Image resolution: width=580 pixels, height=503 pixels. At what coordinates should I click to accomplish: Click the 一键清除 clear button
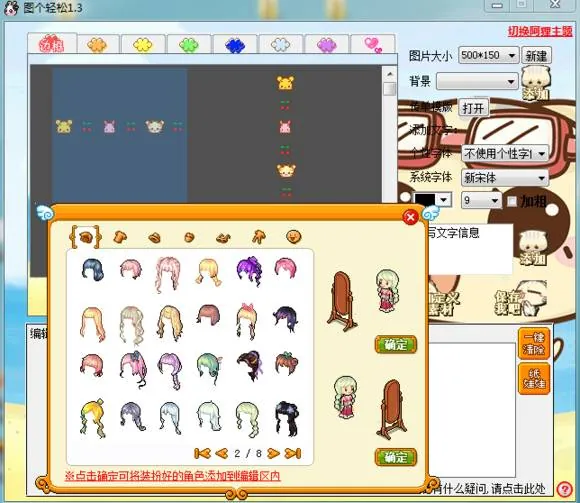tap(534, 343)
